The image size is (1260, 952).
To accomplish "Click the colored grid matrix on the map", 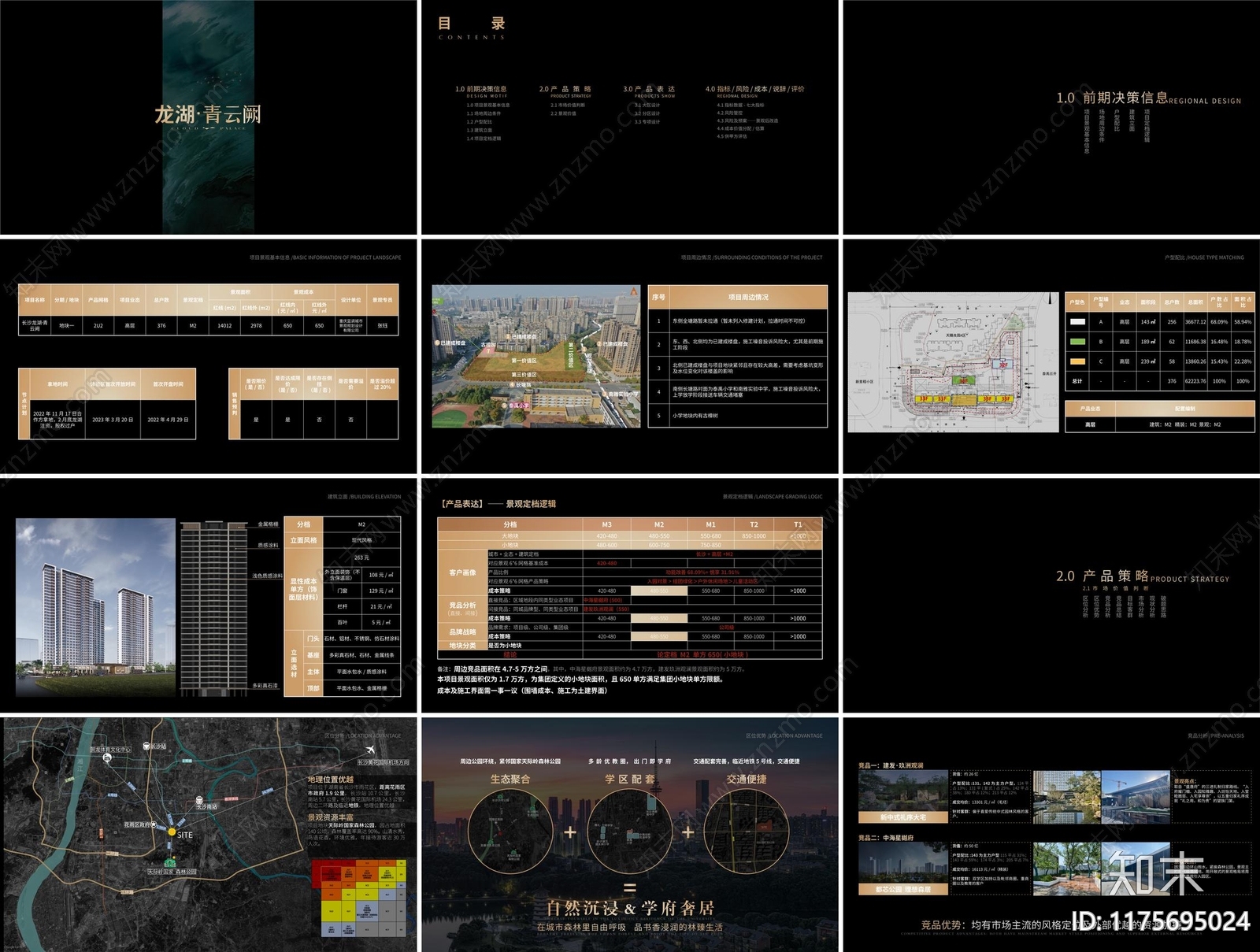I will tap(359, 898).
